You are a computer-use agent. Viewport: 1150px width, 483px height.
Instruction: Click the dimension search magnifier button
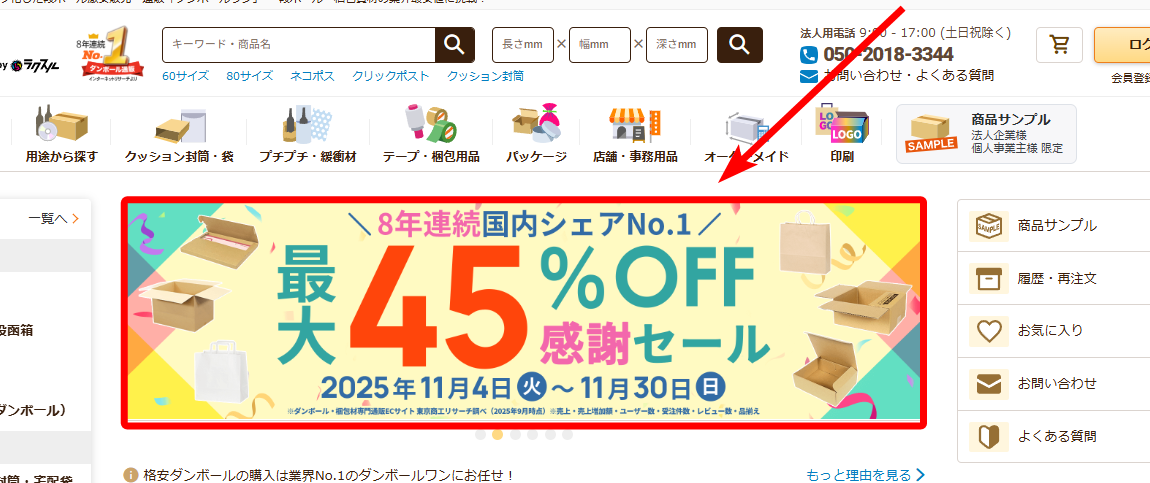[739, 45]
